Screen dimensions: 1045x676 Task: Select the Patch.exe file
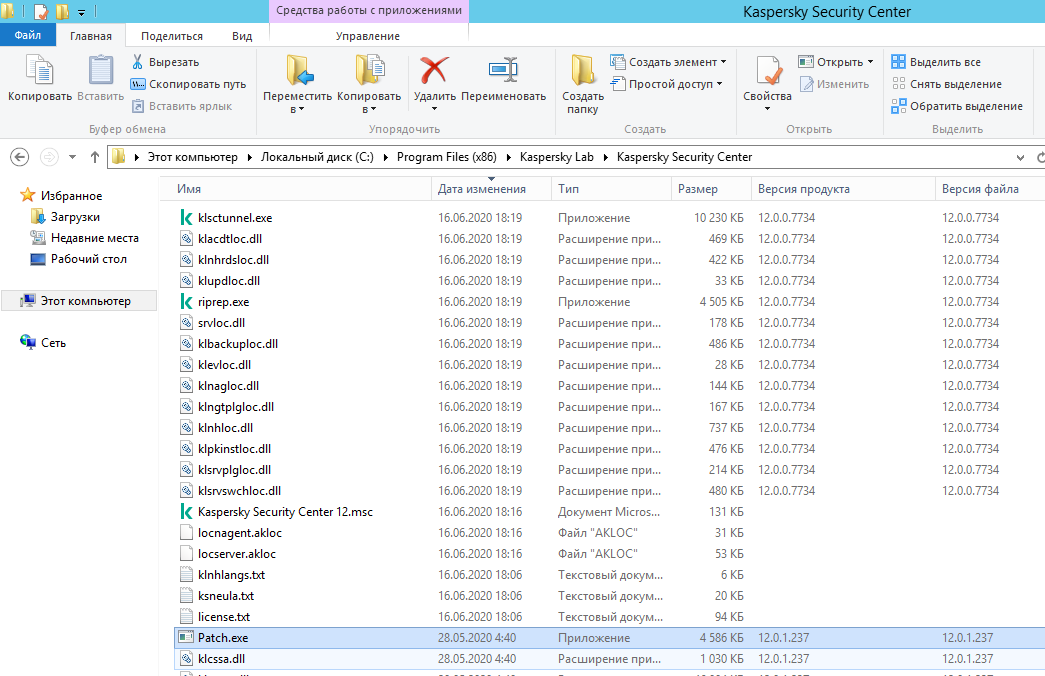tap(223, 638)
